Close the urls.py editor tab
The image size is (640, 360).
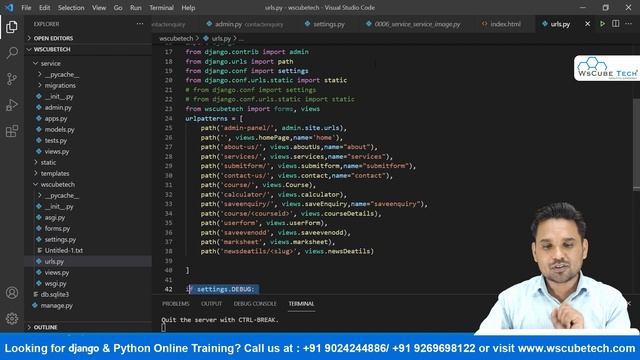587,24
